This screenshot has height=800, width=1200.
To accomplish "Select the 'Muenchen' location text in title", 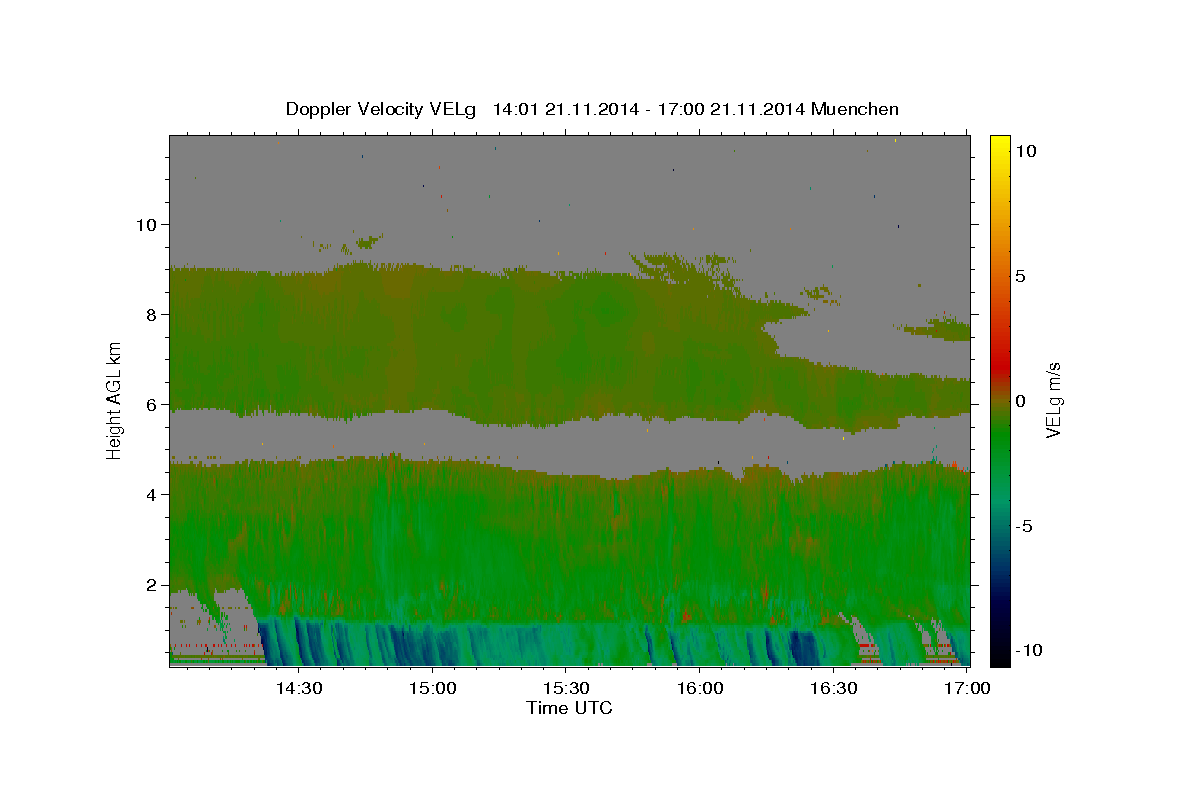I will 856,109.
